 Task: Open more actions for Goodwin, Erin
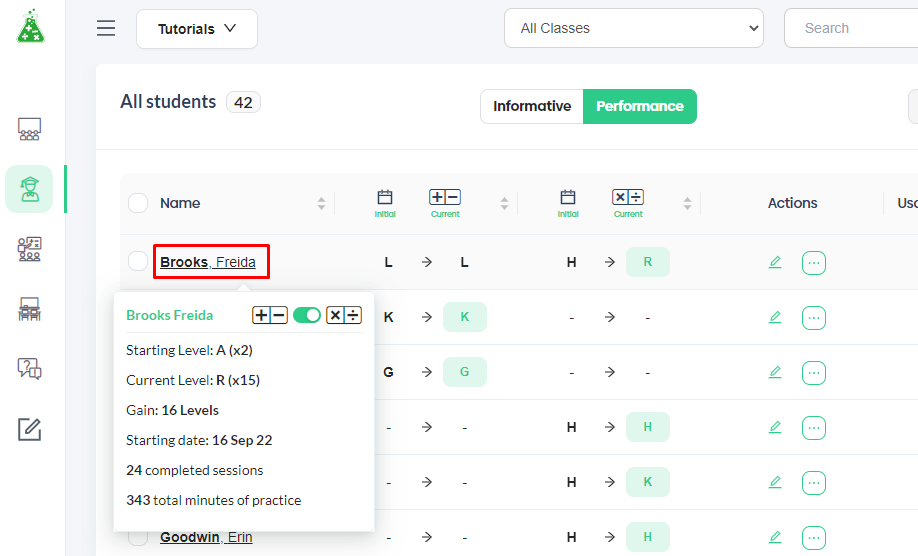pos(814,538)
